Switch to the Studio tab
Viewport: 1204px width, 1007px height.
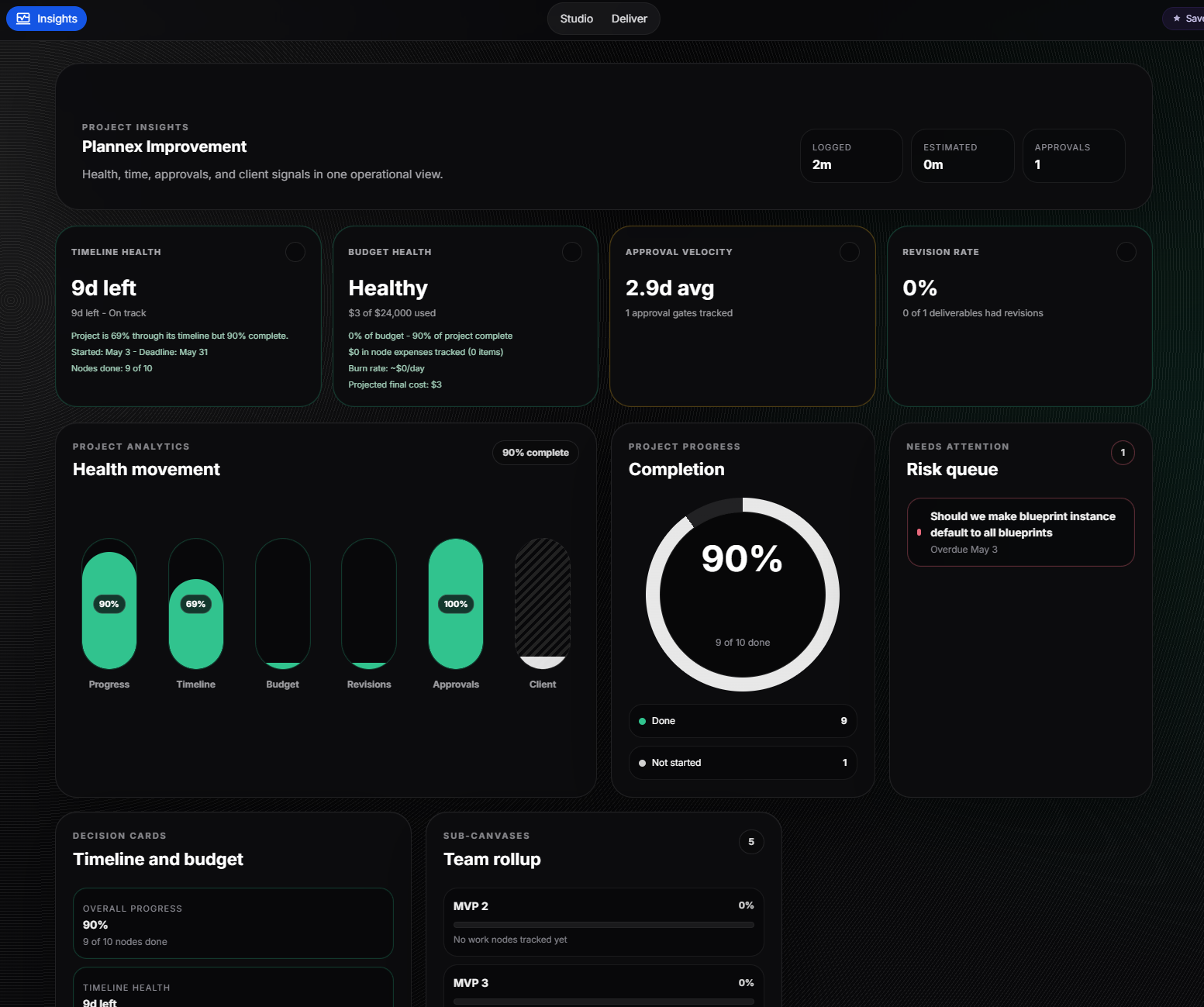[x=576, y=19]
